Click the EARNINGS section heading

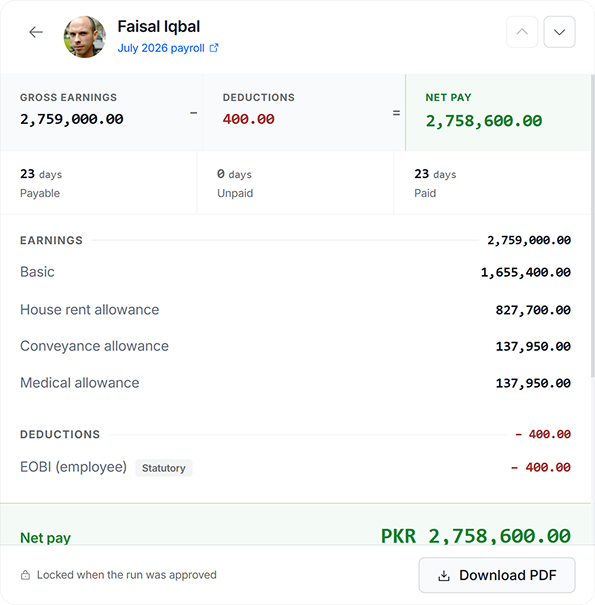click(x=51, y=240)
